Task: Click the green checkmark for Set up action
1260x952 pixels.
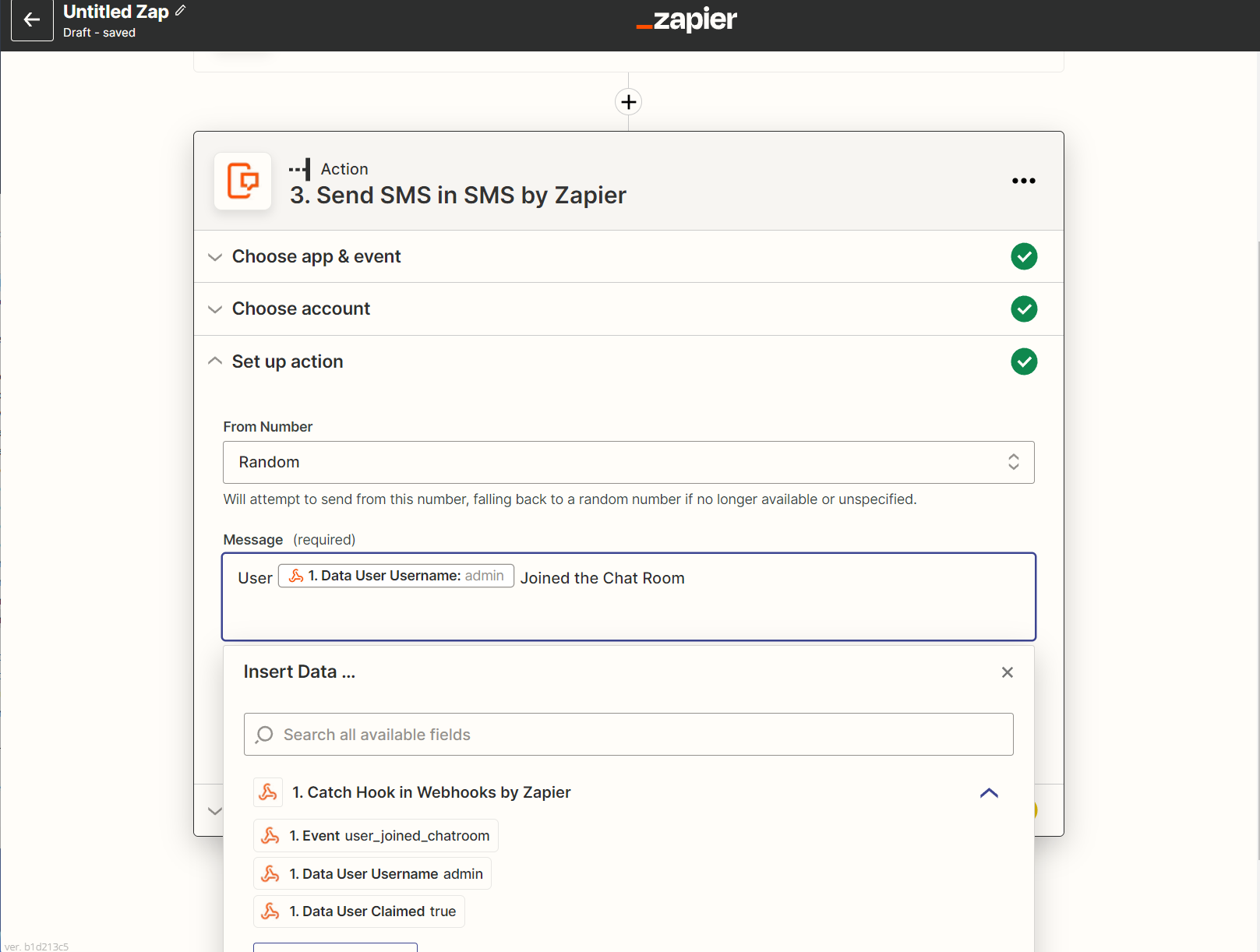Action: click(x=1024, y=361)
